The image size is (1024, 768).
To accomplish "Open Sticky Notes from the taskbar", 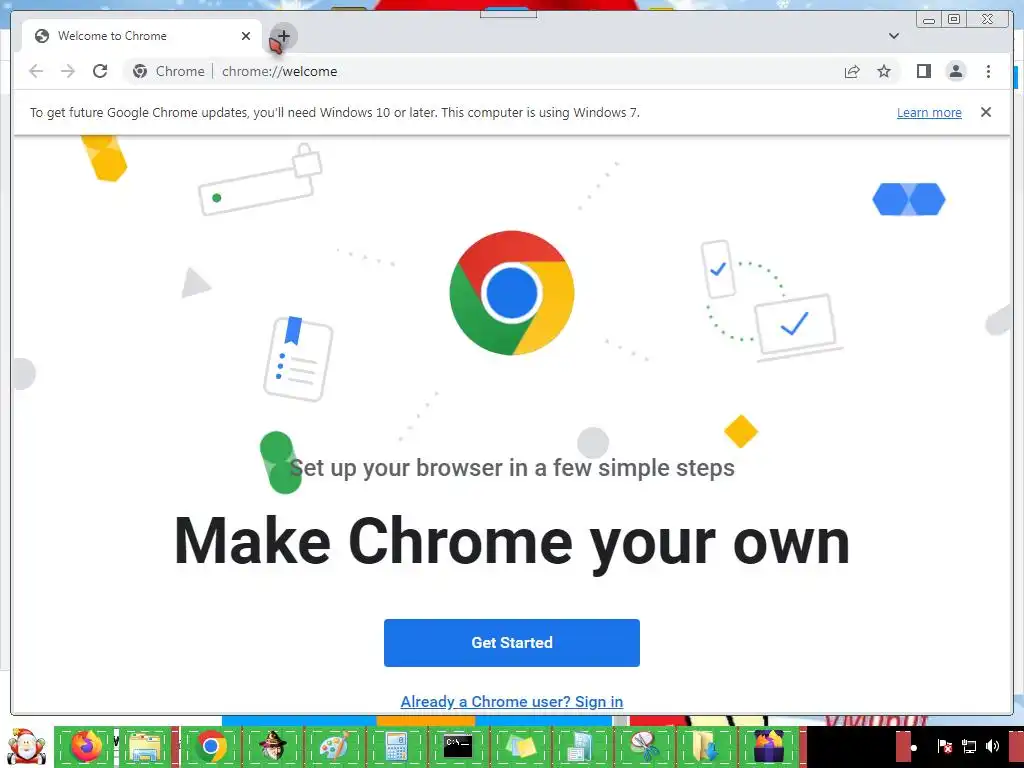I will [520, 746].
